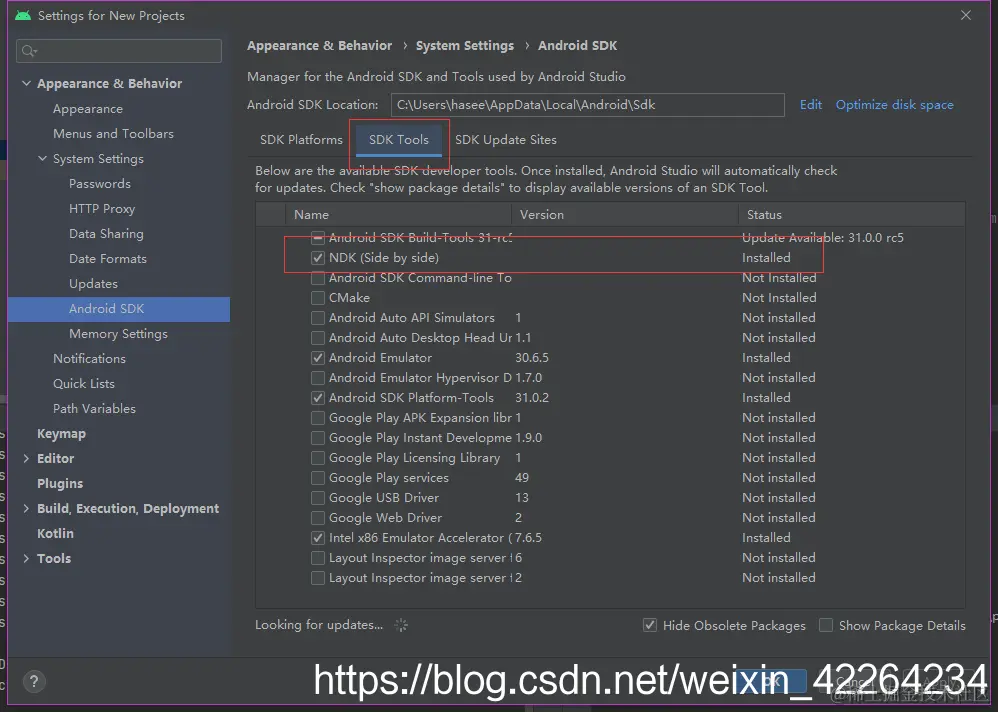The width and height of the screenshot is (998, 712).
Task: Check Layout Inspector image server version 2
Action: tap(318, 578)
